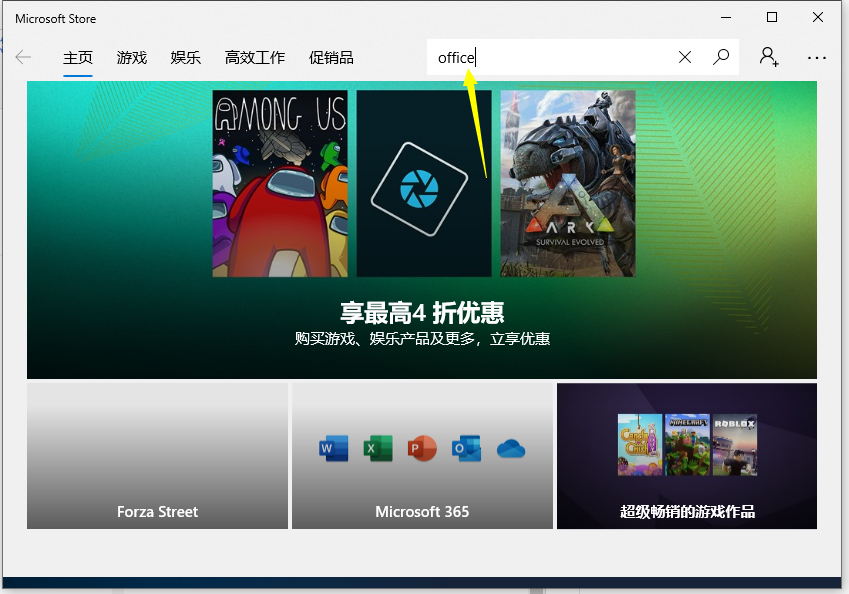Open the 游戏 tab
The height and width of the screenshot is (594, 849).
[x=132, y=58]
